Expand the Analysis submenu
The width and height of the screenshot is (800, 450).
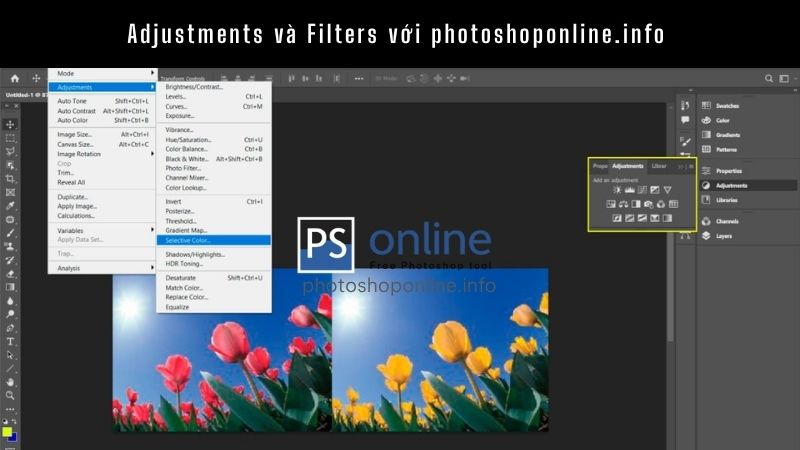pyautogui.click(x=103, y=268)
